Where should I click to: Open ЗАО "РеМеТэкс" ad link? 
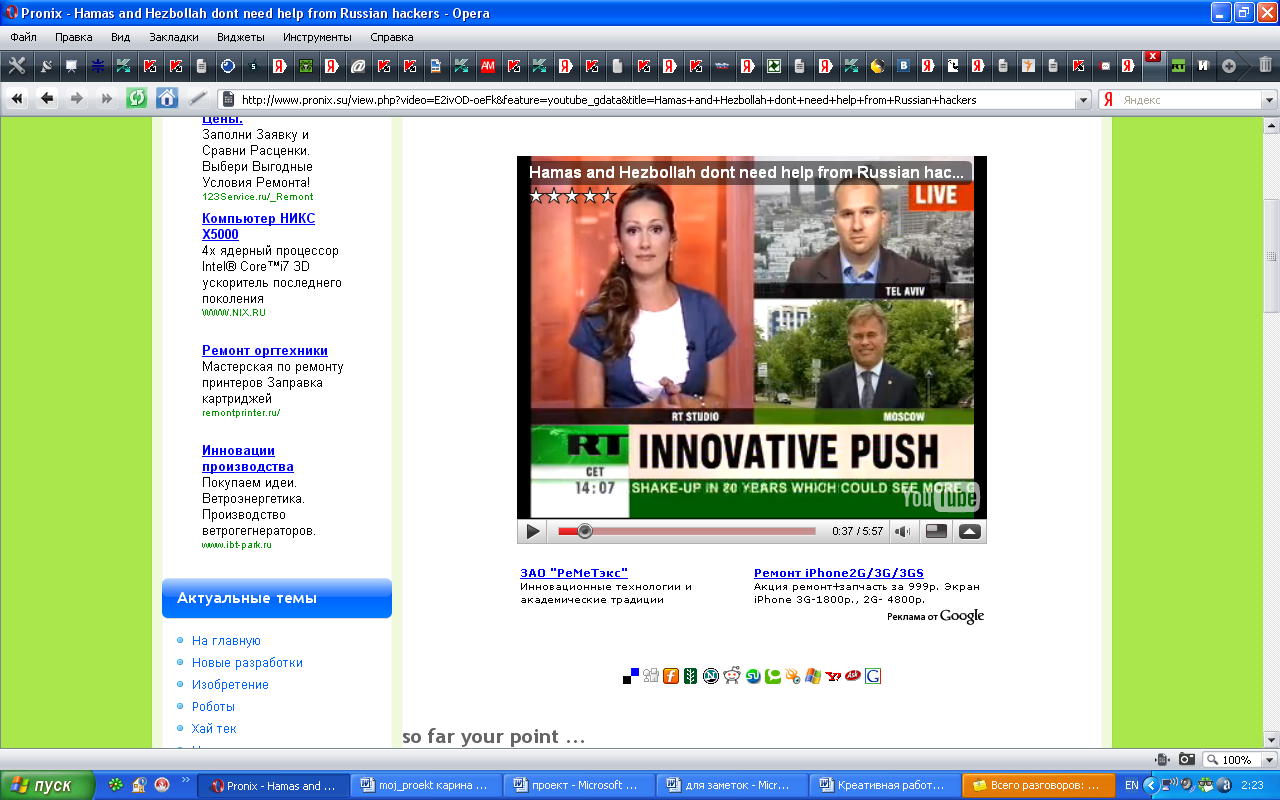click(x=574, y=573)
